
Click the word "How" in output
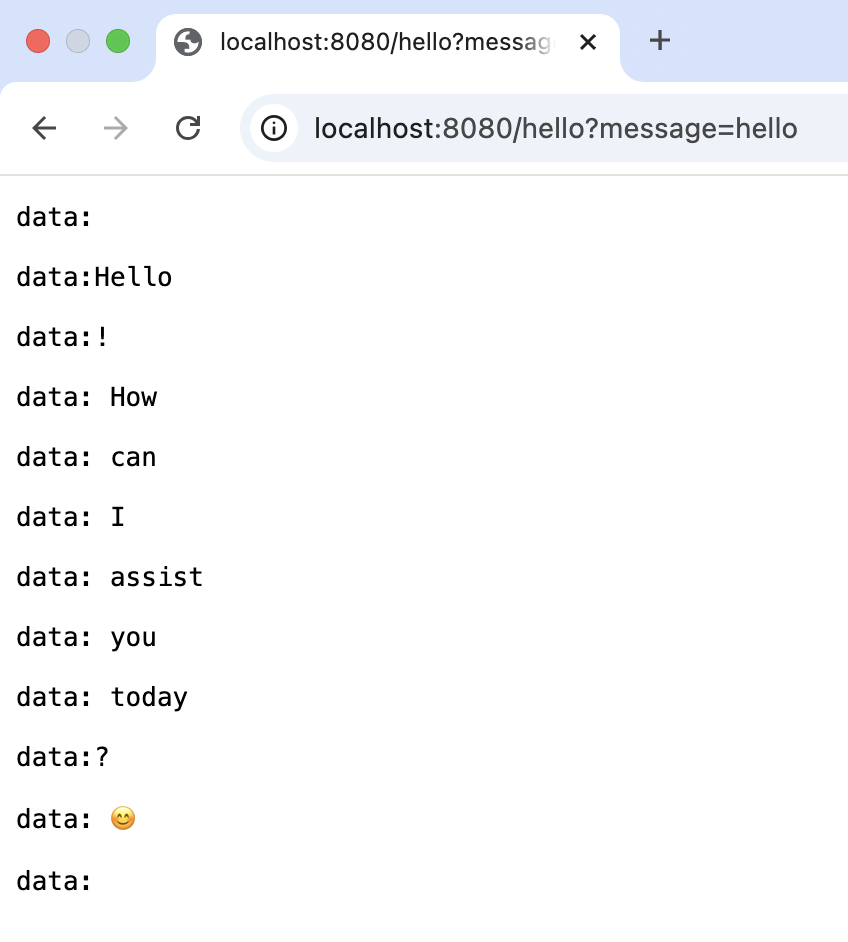[133, 397]
